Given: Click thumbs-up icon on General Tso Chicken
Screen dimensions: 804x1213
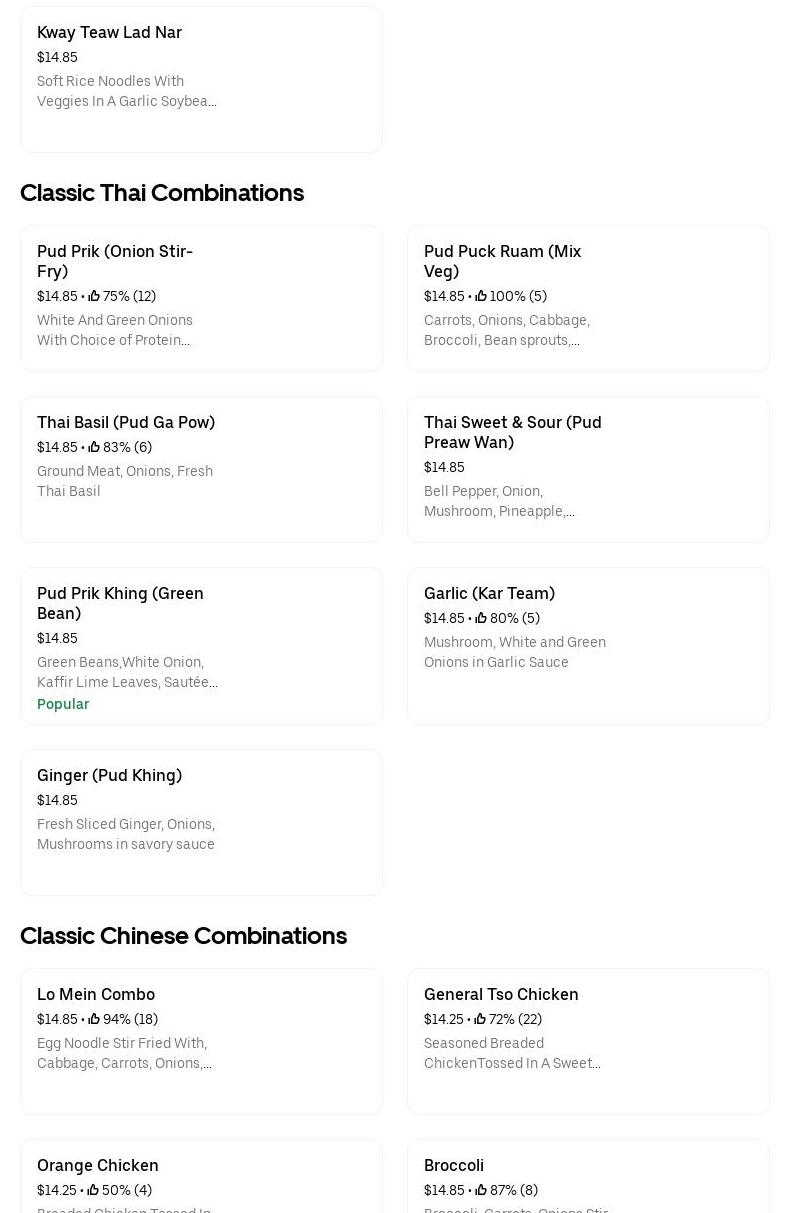Looking at the screenshot, I should 481,1019.
